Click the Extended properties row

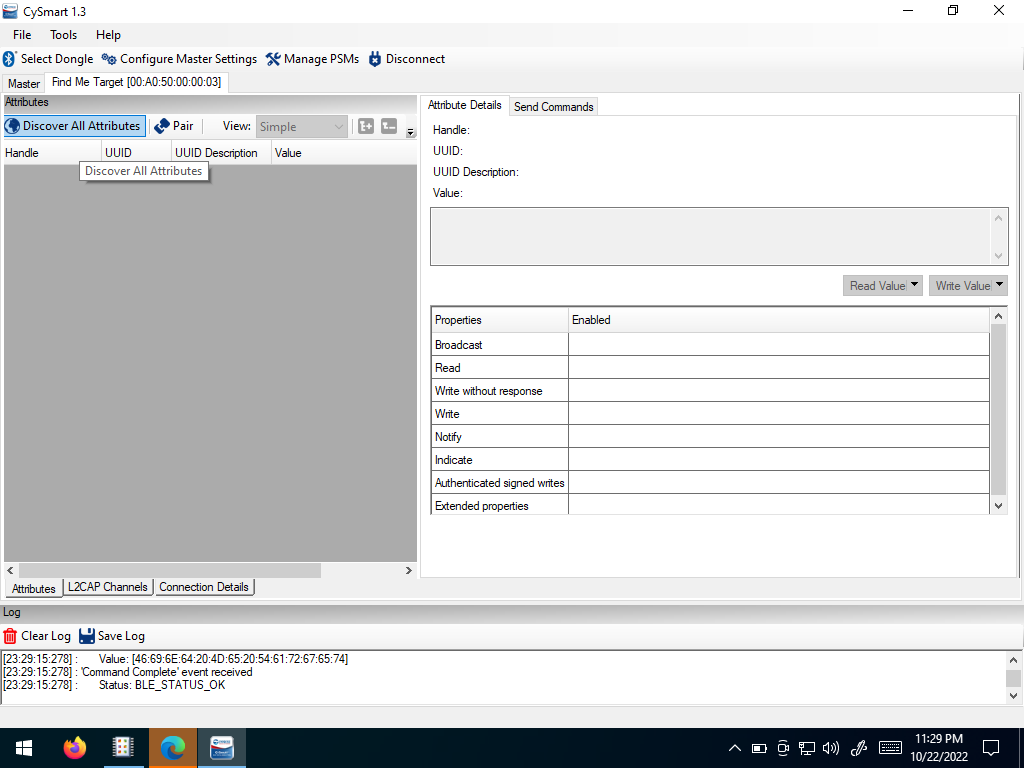pyautogui.click(x=711, y=505)
